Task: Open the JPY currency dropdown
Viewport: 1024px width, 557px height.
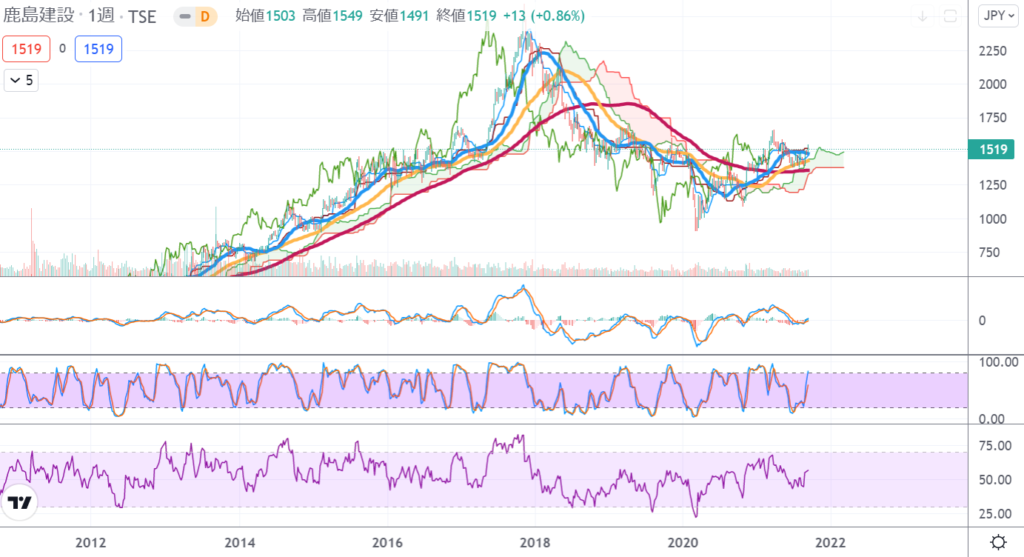Action: point(999,16)
